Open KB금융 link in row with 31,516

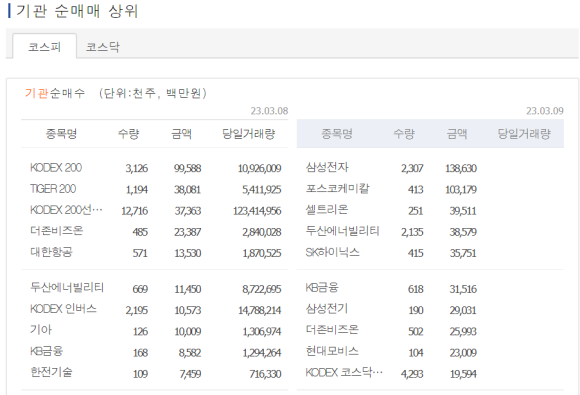(x=322, y=288)
